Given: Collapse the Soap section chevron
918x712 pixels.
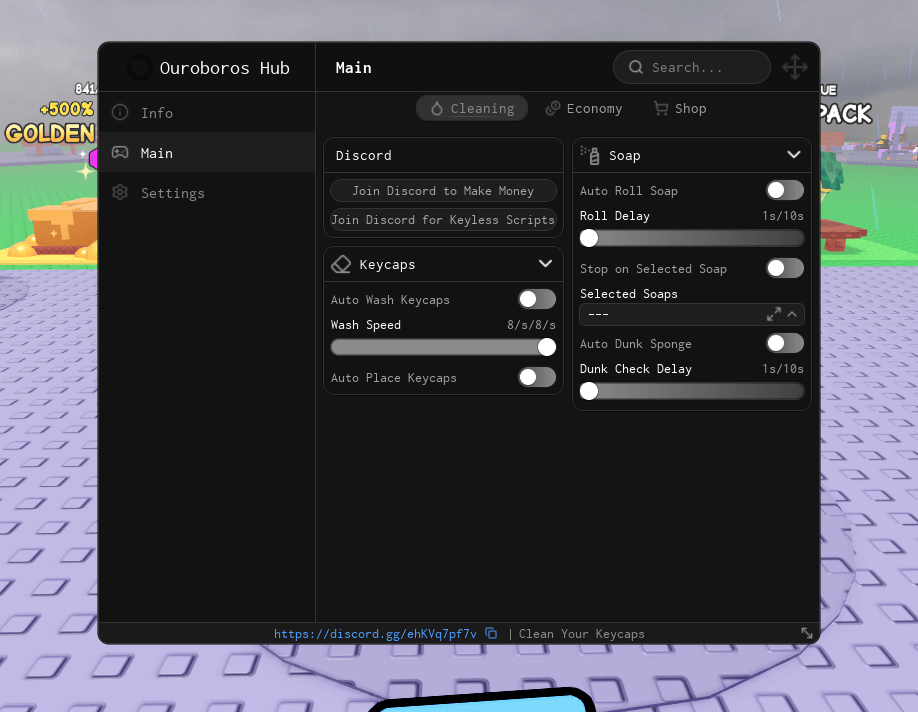Looking at the screenshot, I should pos(794,155).
